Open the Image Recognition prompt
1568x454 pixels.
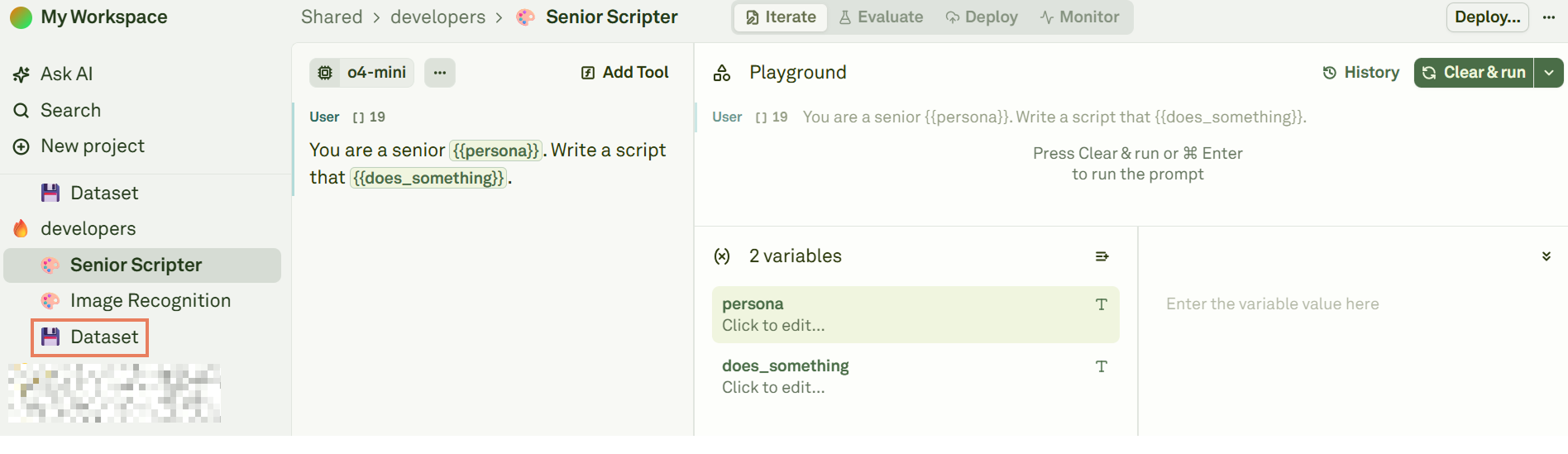[151, 301]
